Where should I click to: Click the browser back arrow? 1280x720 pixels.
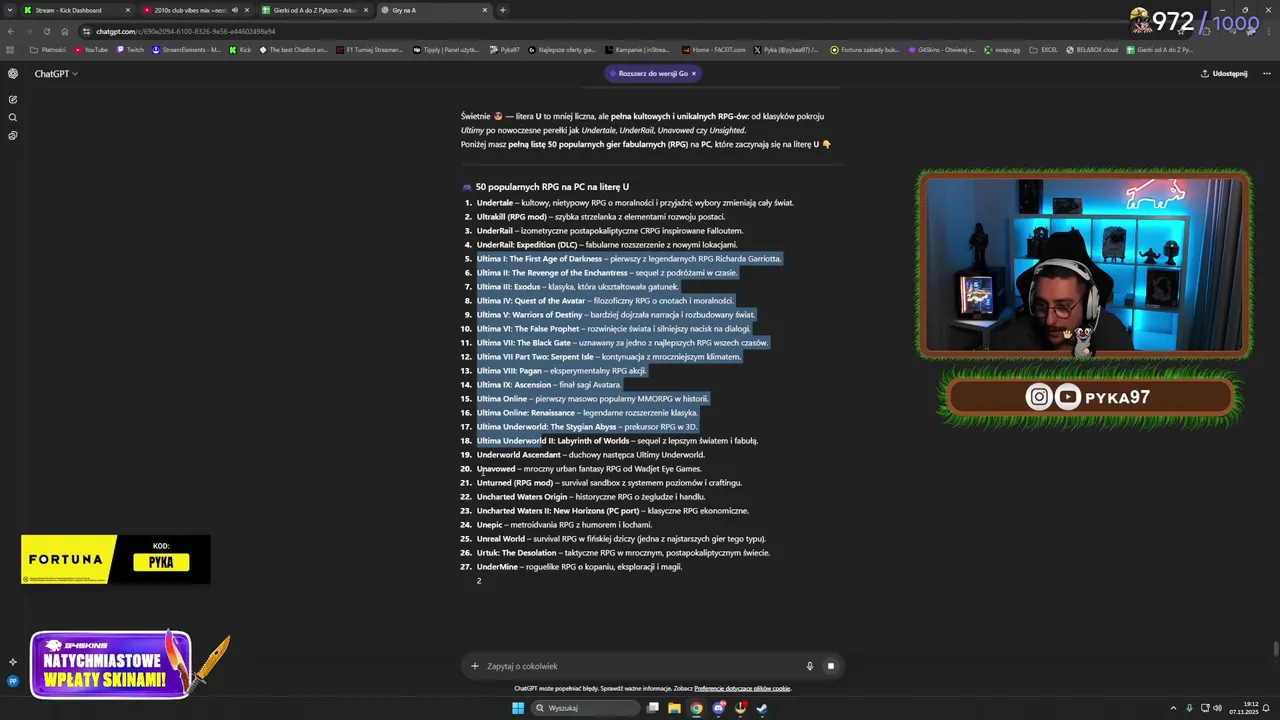pos(10,31)
